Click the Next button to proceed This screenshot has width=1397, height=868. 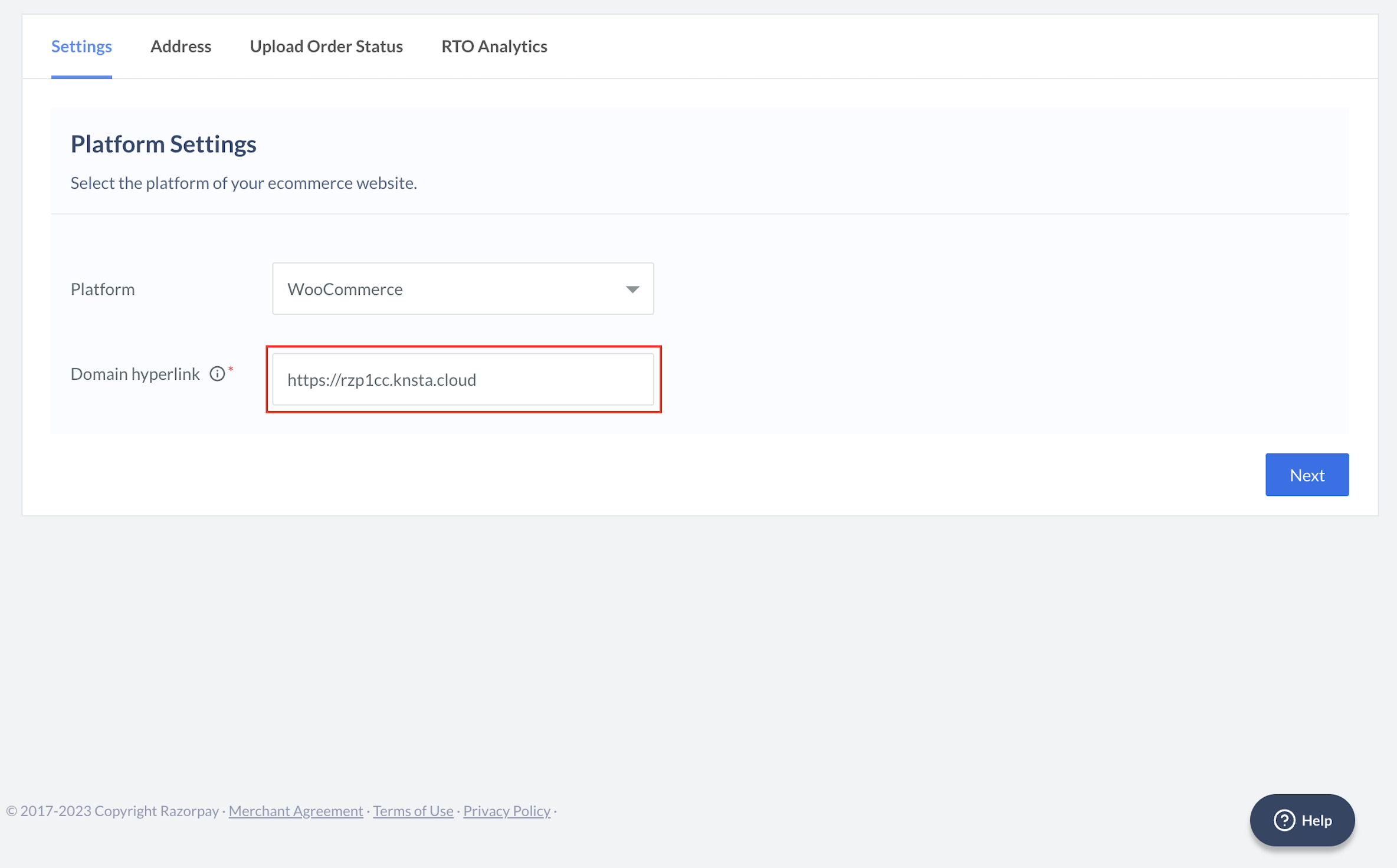tap(1307, 474)
